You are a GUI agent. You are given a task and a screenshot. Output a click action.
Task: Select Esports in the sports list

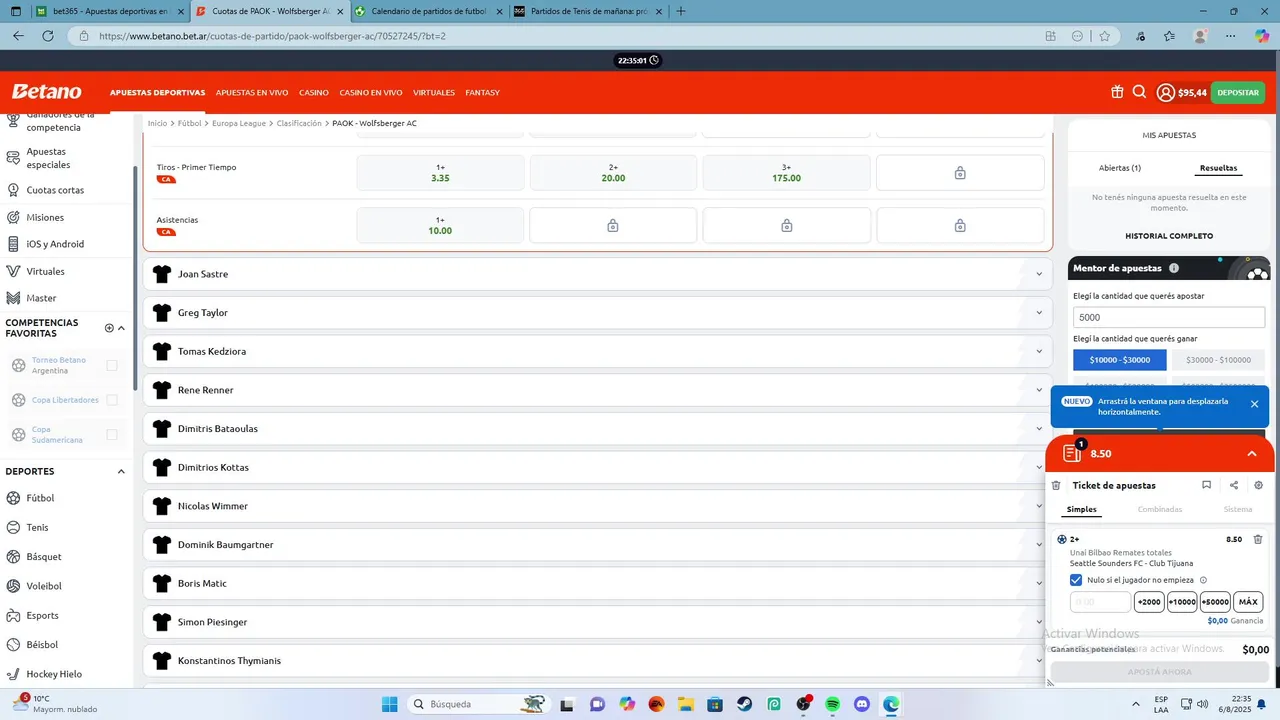coord(42,615)
